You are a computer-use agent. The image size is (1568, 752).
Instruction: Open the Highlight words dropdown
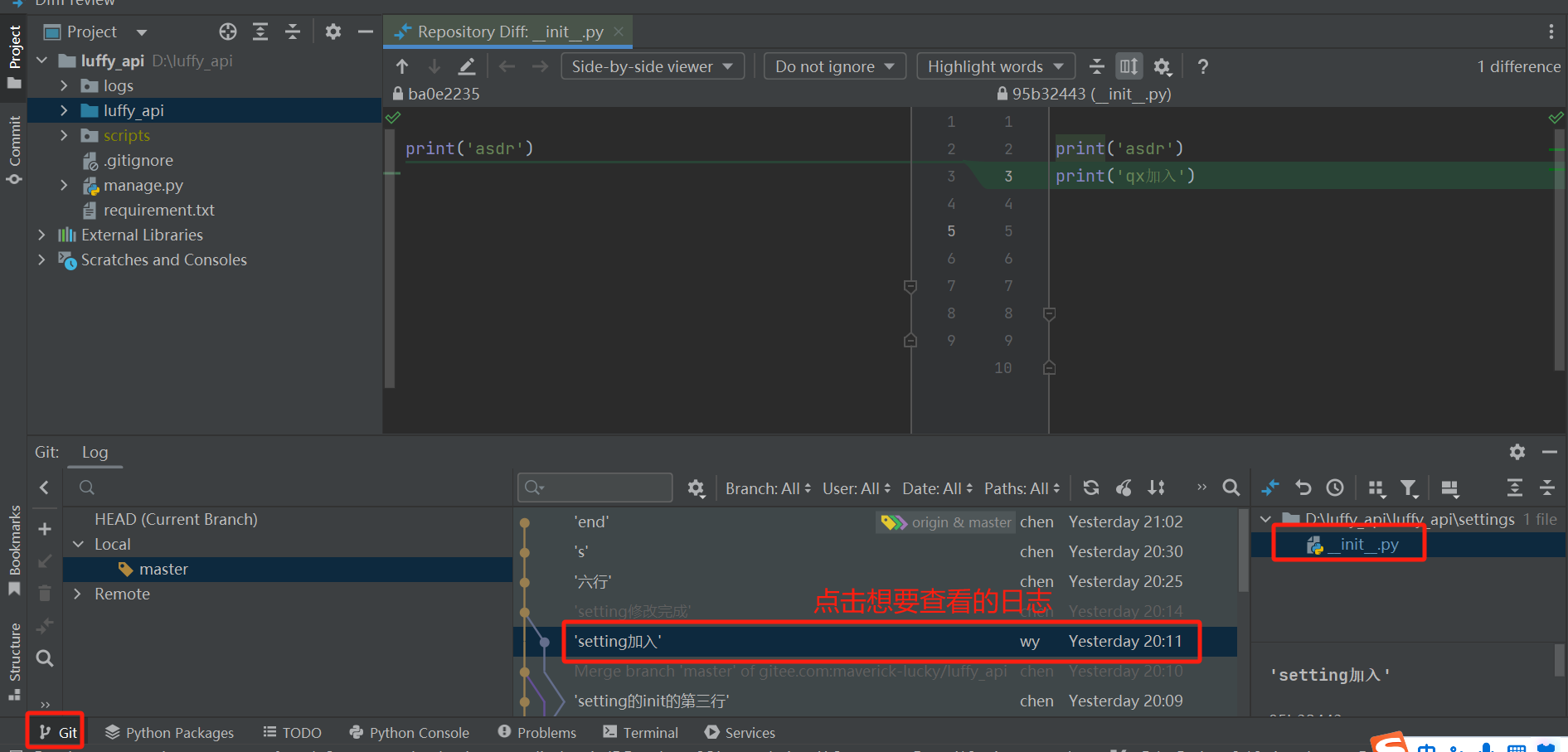click(x=996, y=66)
